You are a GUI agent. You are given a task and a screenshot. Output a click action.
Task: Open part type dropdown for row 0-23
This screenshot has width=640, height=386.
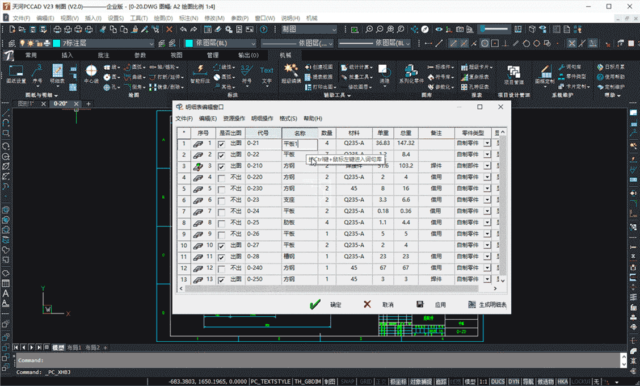(487, 200)
